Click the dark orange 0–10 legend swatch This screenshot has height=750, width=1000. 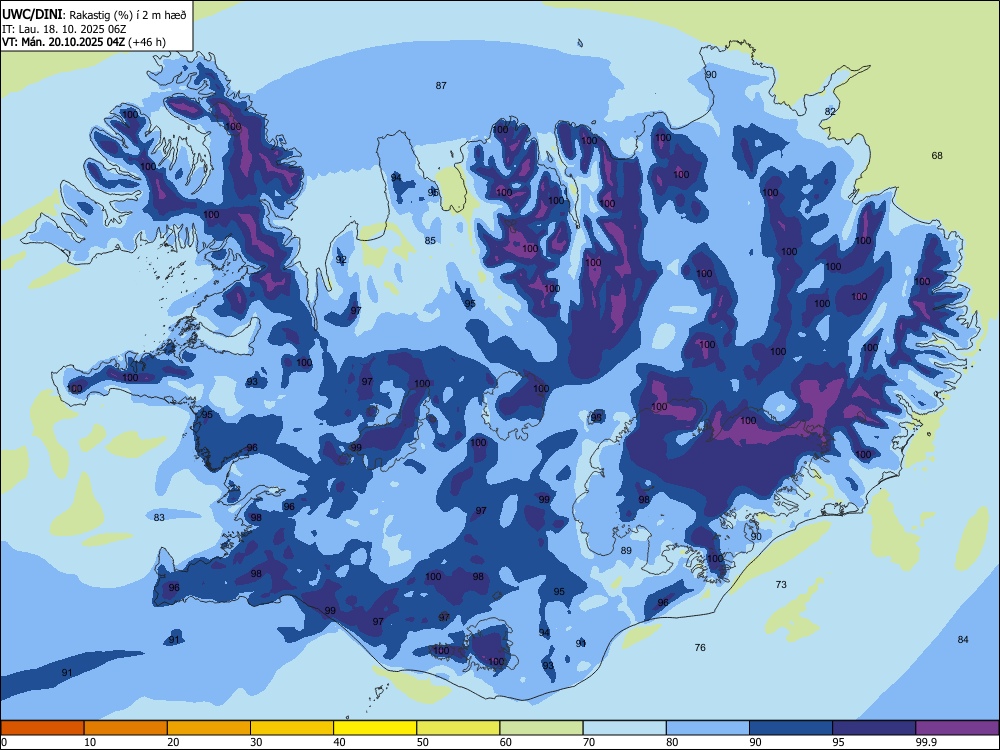point(42,728)
